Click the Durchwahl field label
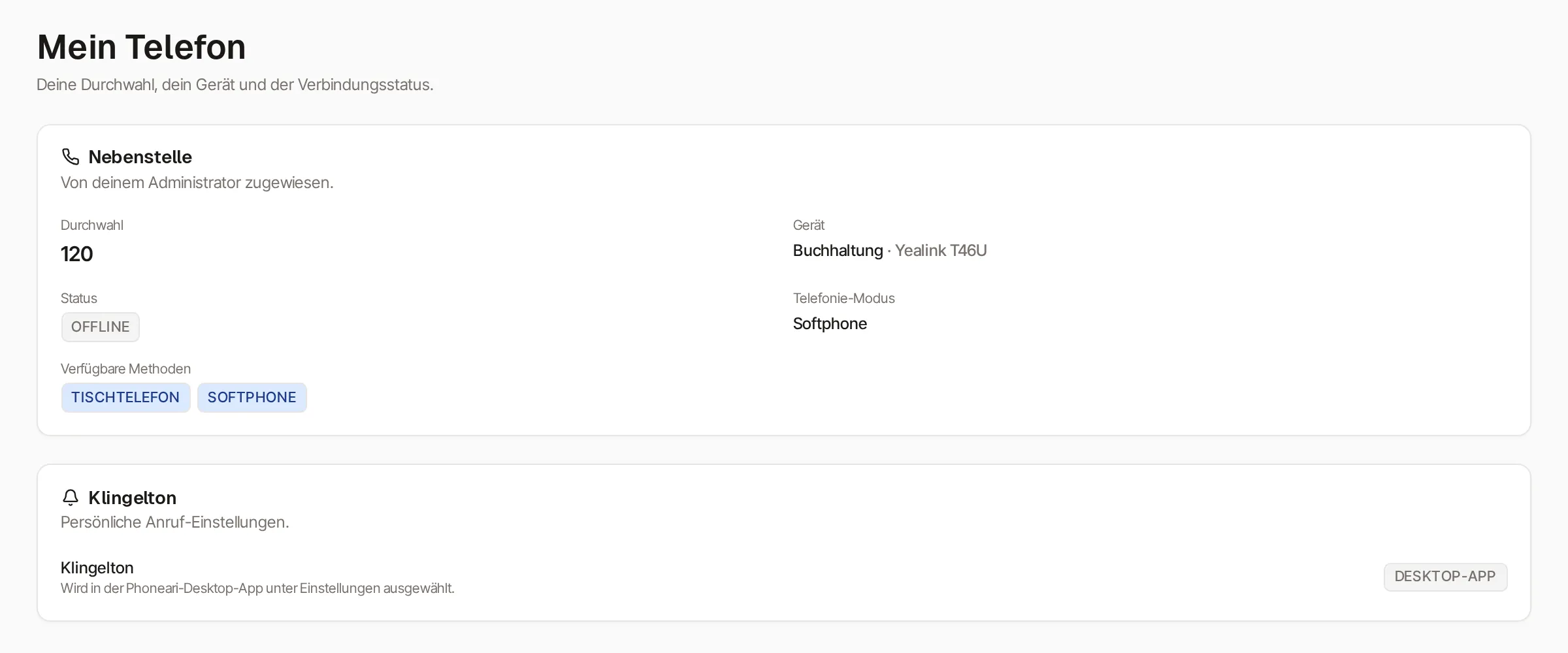The height and width of the screenshot is (653, 1568). [x=92, y=225]
